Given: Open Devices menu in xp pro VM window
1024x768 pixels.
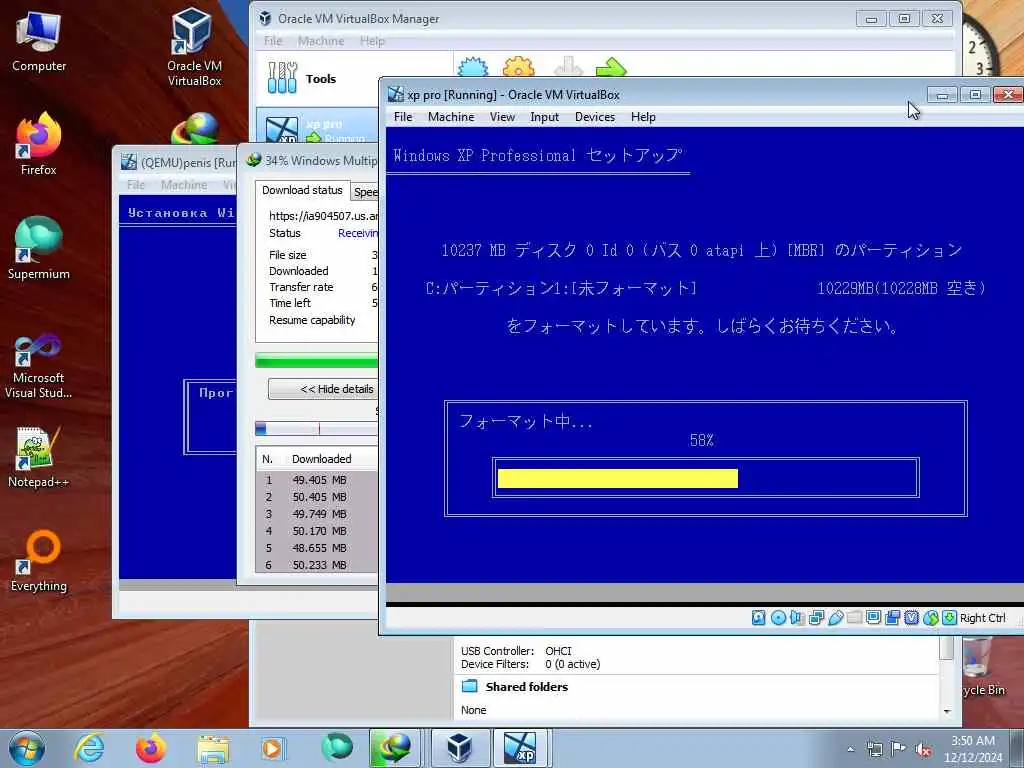Looking at the screenshot, I should pyautogui.click(x=594, y=117).
